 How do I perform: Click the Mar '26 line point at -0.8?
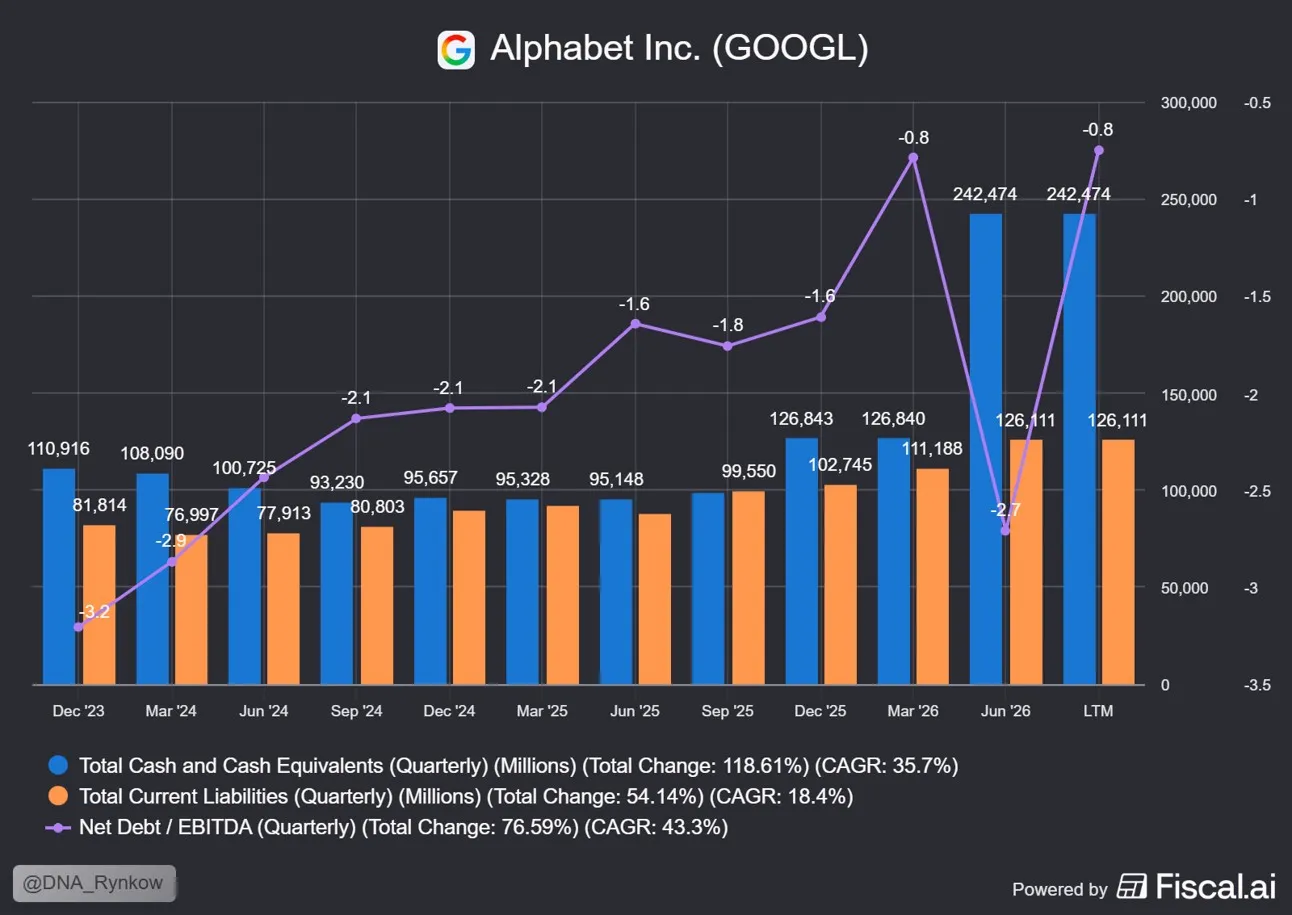[913, 158]
